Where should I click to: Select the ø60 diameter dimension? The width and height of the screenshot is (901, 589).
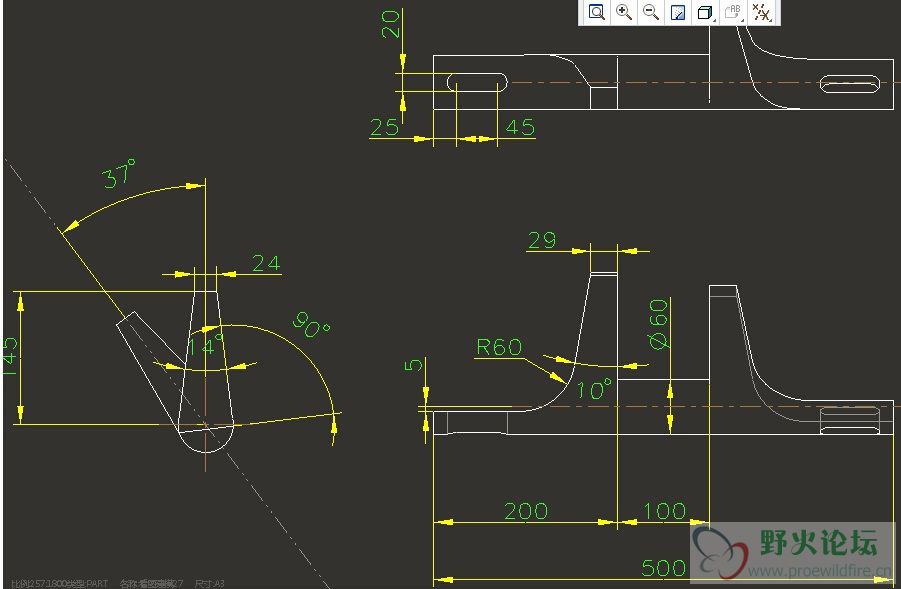(x=659, y=324)
